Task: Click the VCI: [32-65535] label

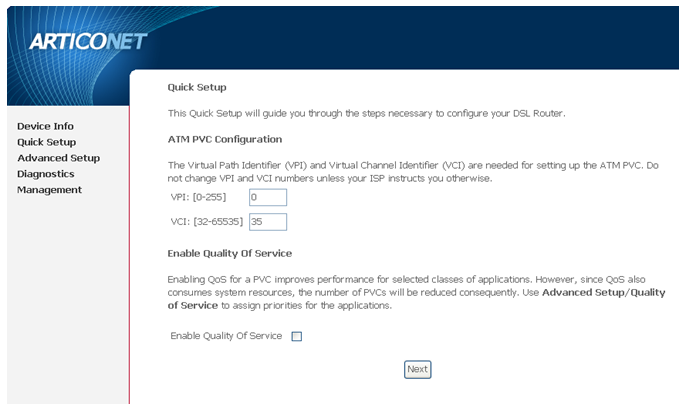Action: 207,222
